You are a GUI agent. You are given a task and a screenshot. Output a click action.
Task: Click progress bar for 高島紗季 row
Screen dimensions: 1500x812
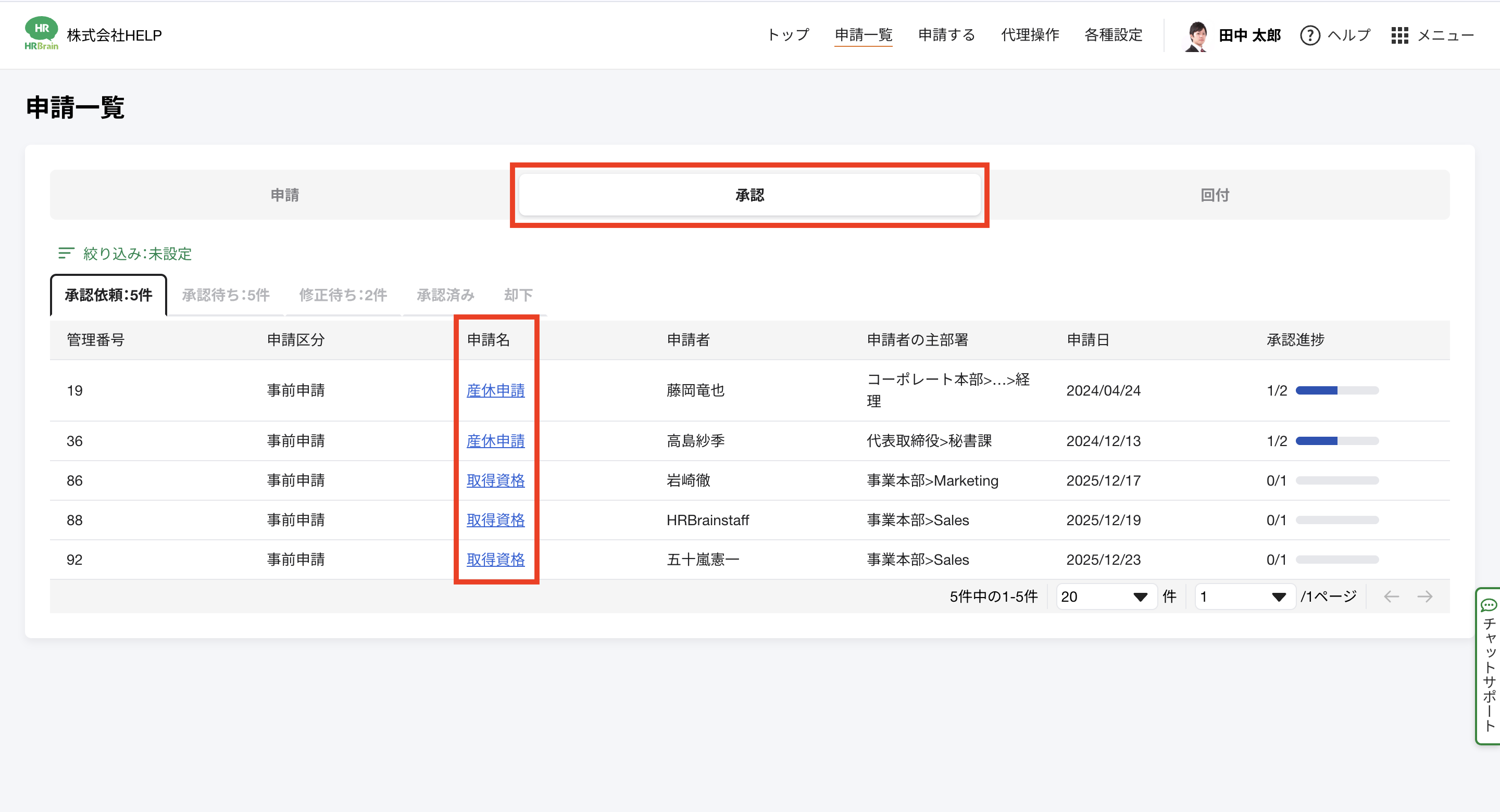(1336, 441)
